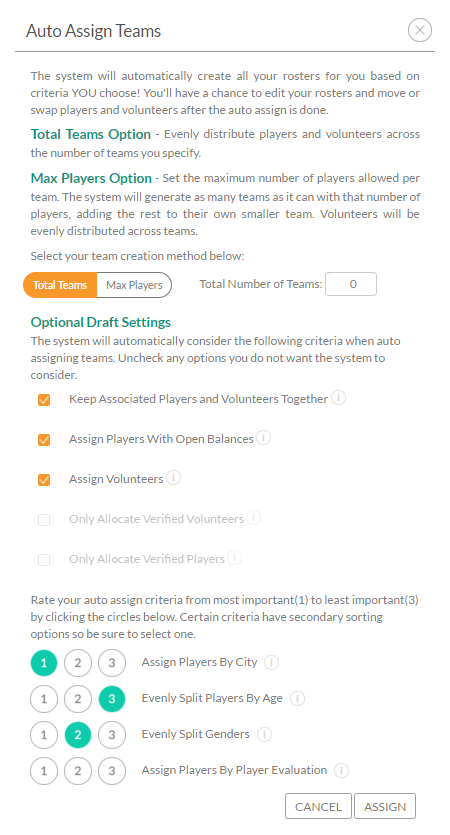Set Evenly Split Genders priority to 3
The width and height of the screenshot is (450, 835).
point(112,735)
